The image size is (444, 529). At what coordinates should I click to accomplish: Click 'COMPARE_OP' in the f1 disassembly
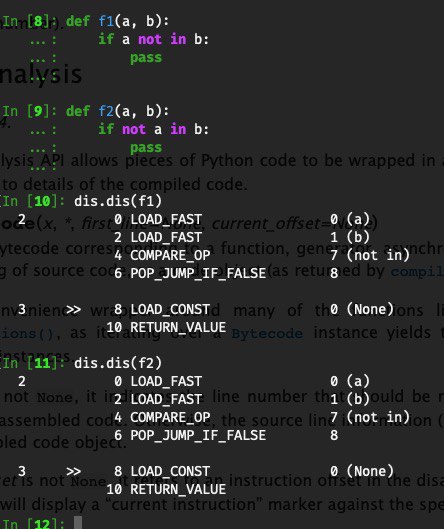click(170, 255)
